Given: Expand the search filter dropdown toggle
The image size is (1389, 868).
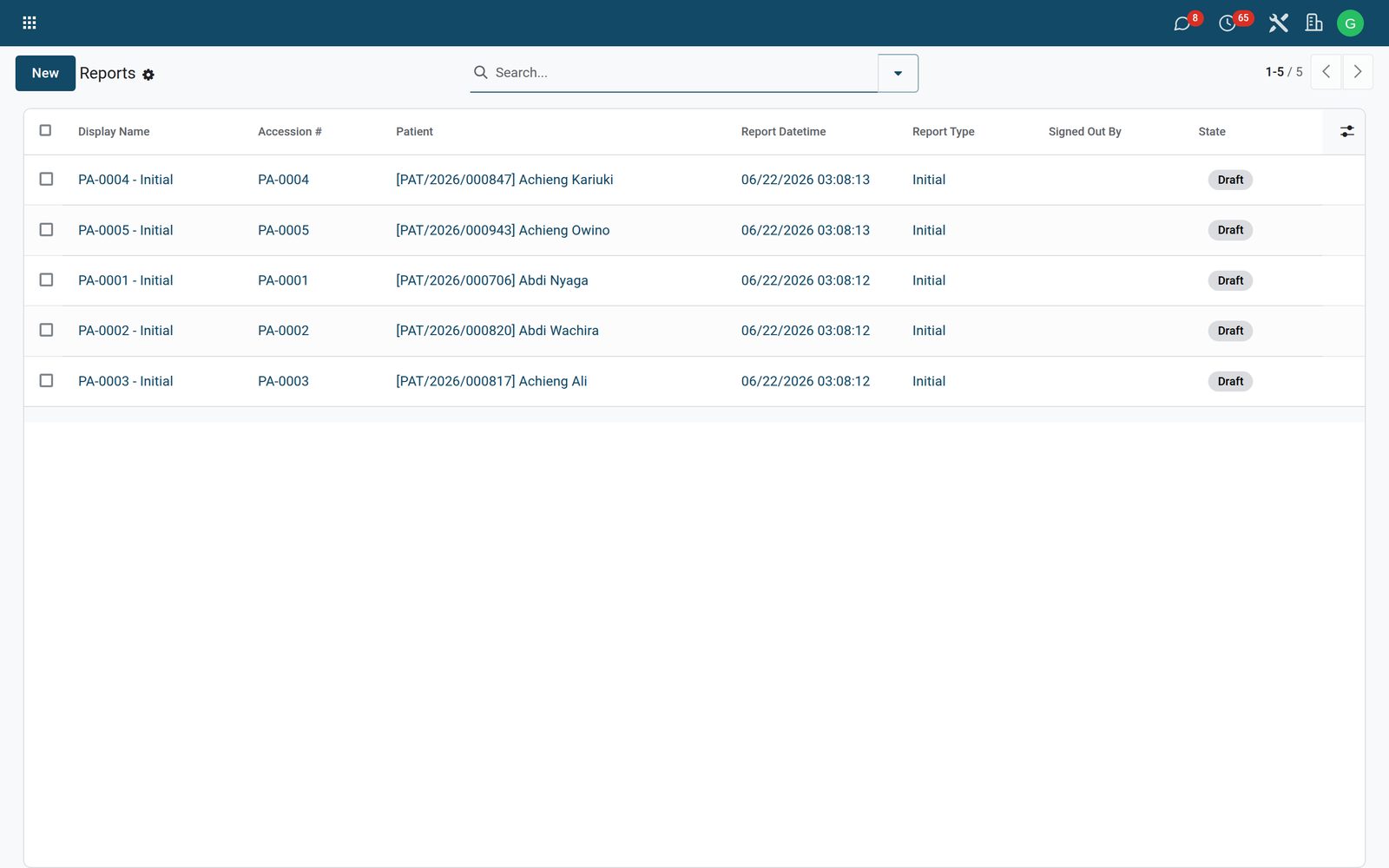Looking at the screenshot, I should point(898,73).
